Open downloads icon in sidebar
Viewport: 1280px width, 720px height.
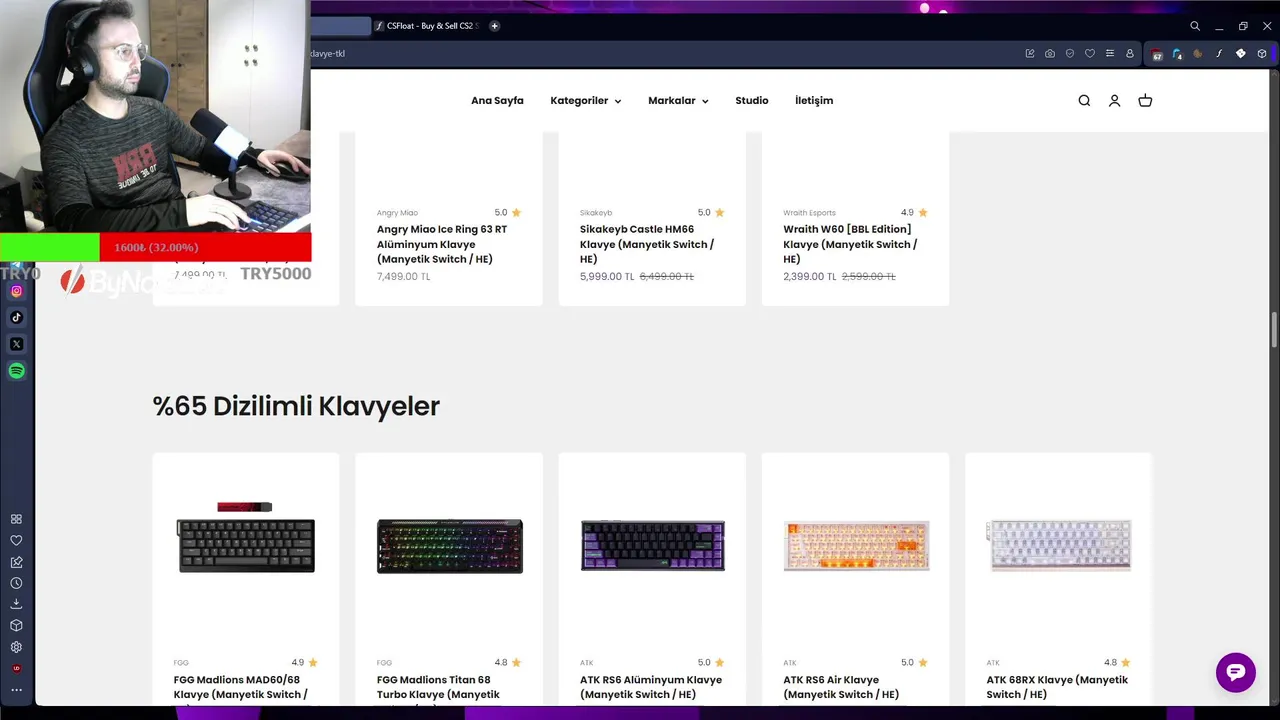tap(16, 604)
